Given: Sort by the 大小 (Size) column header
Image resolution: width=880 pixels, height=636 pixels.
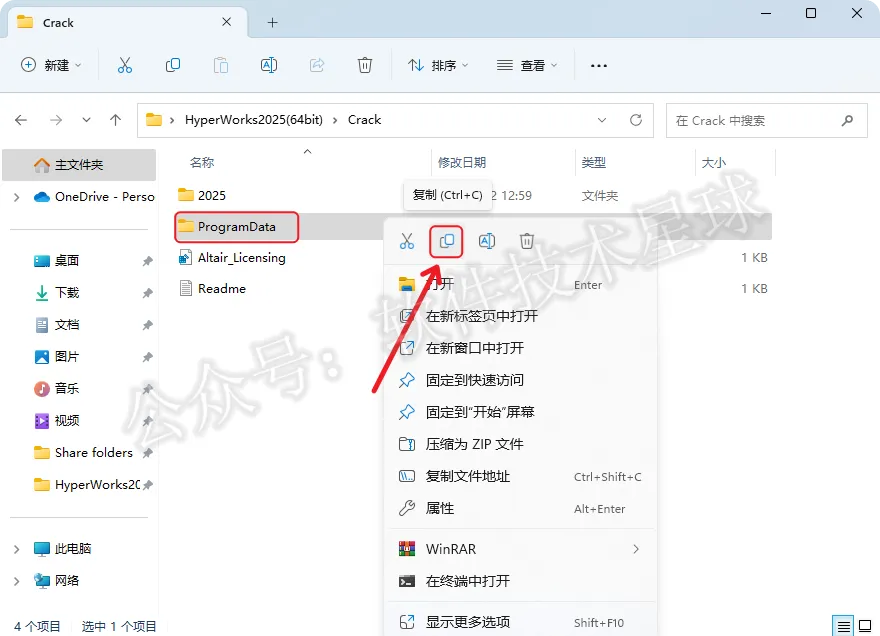Looking at the screenshot, I should (x=713, y=163).
